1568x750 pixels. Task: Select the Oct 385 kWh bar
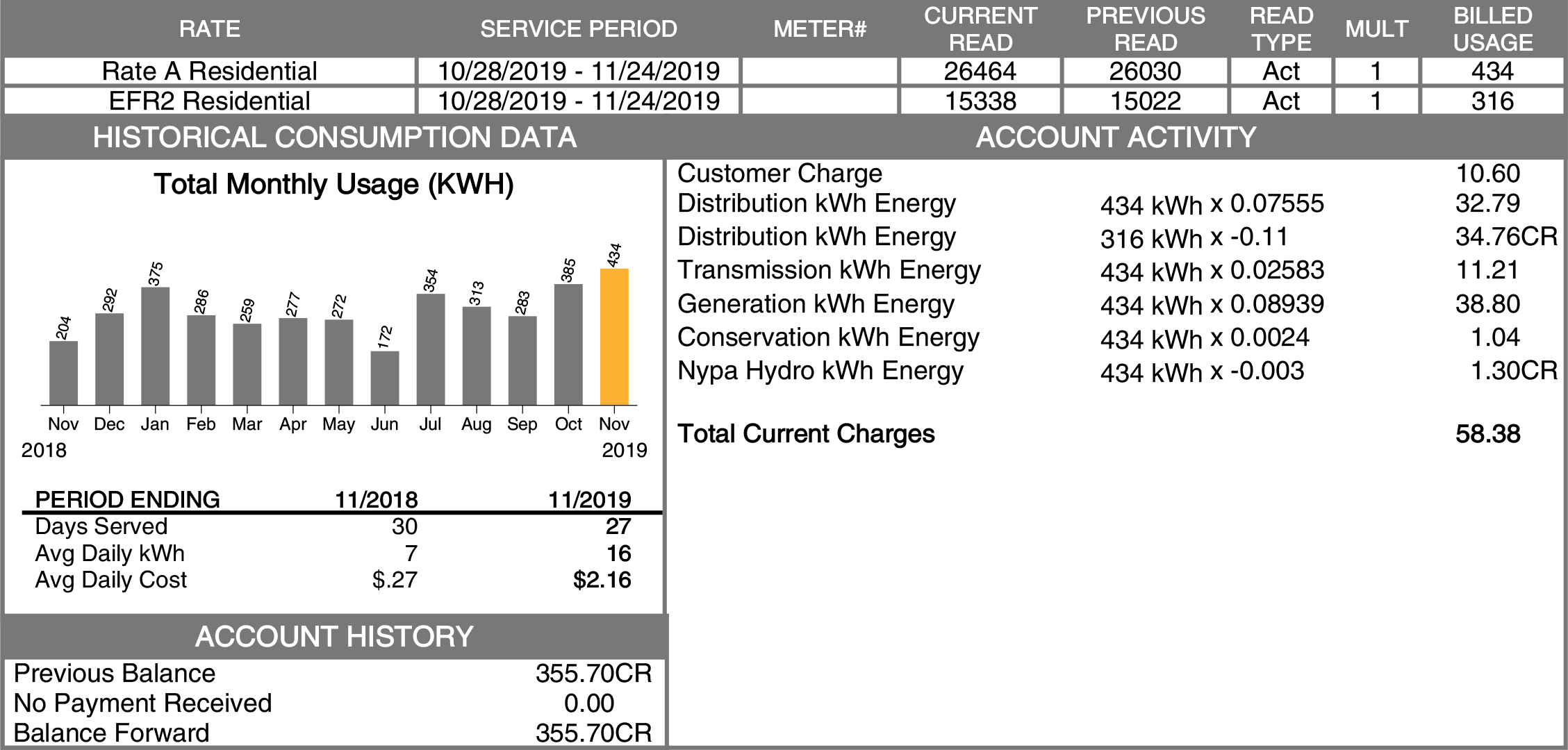568,344
